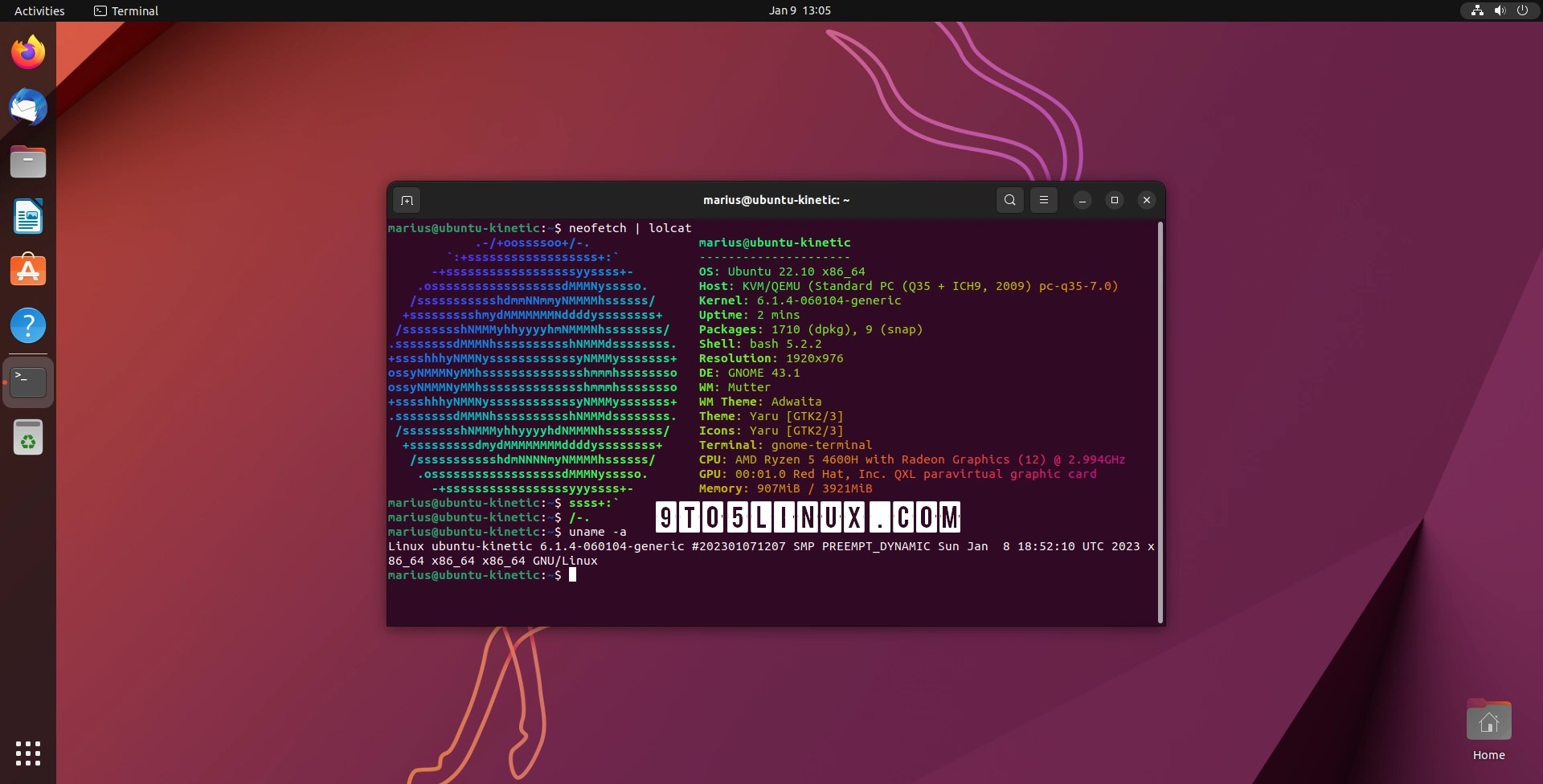Open the Files file manager
This screenshot has width=1543, height=784.
(28, 161)
